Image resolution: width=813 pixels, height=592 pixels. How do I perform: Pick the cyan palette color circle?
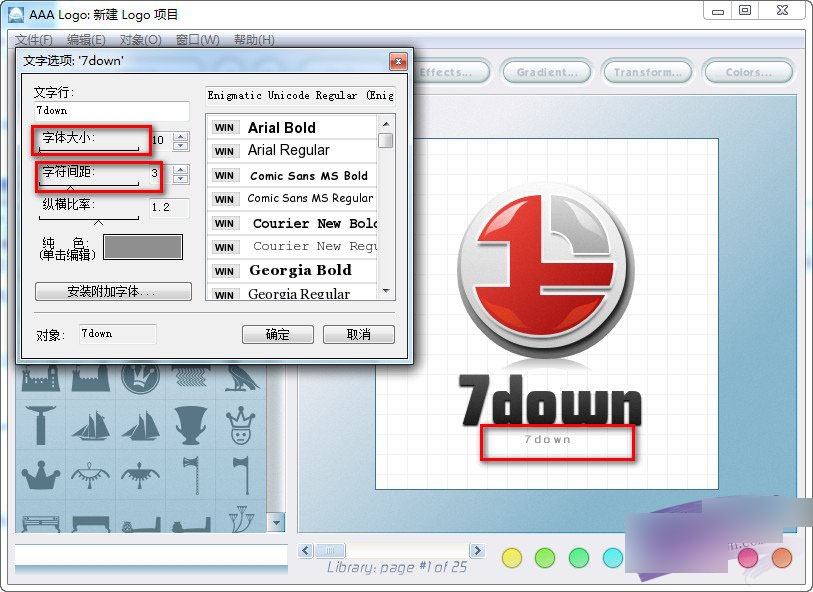[613, 558]
